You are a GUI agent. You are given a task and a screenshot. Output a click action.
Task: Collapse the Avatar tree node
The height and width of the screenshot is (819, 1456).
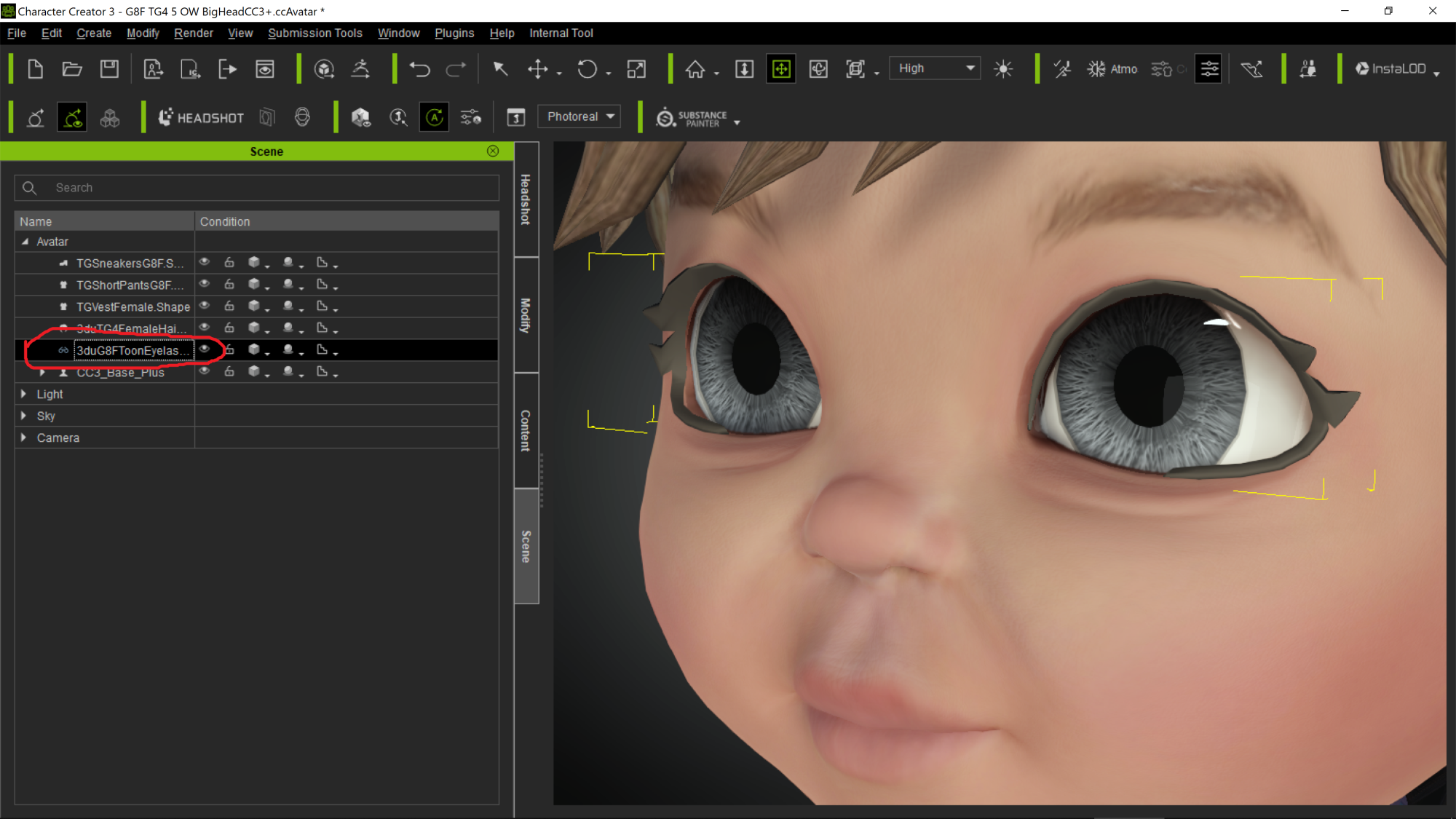[x=25, y=242]
